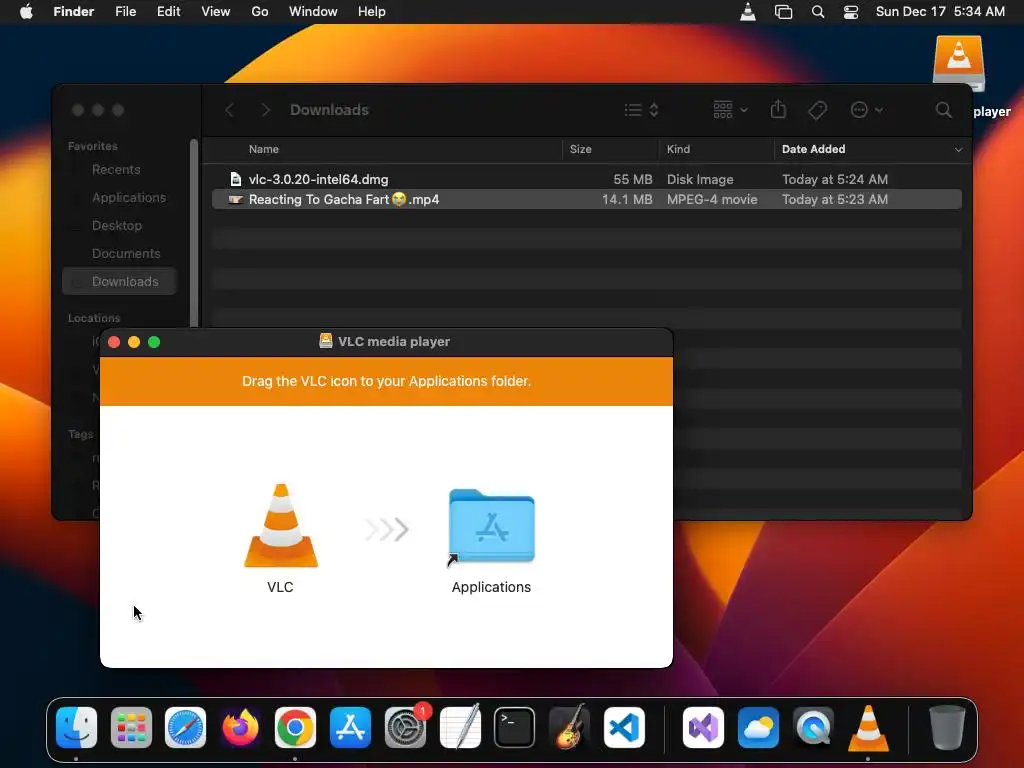Screen dimensions: 1024x768
Task: Click the VLC media player window title
Action: point(394,342)
